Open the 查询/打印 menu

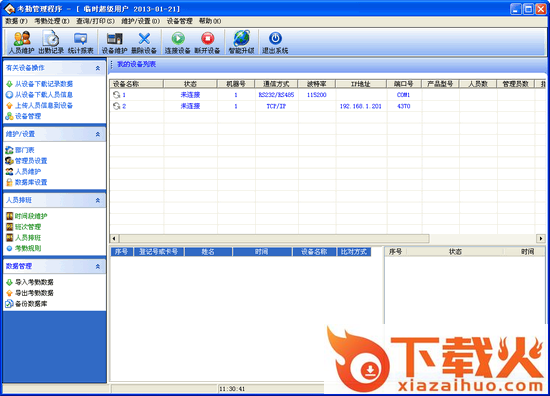95,21
